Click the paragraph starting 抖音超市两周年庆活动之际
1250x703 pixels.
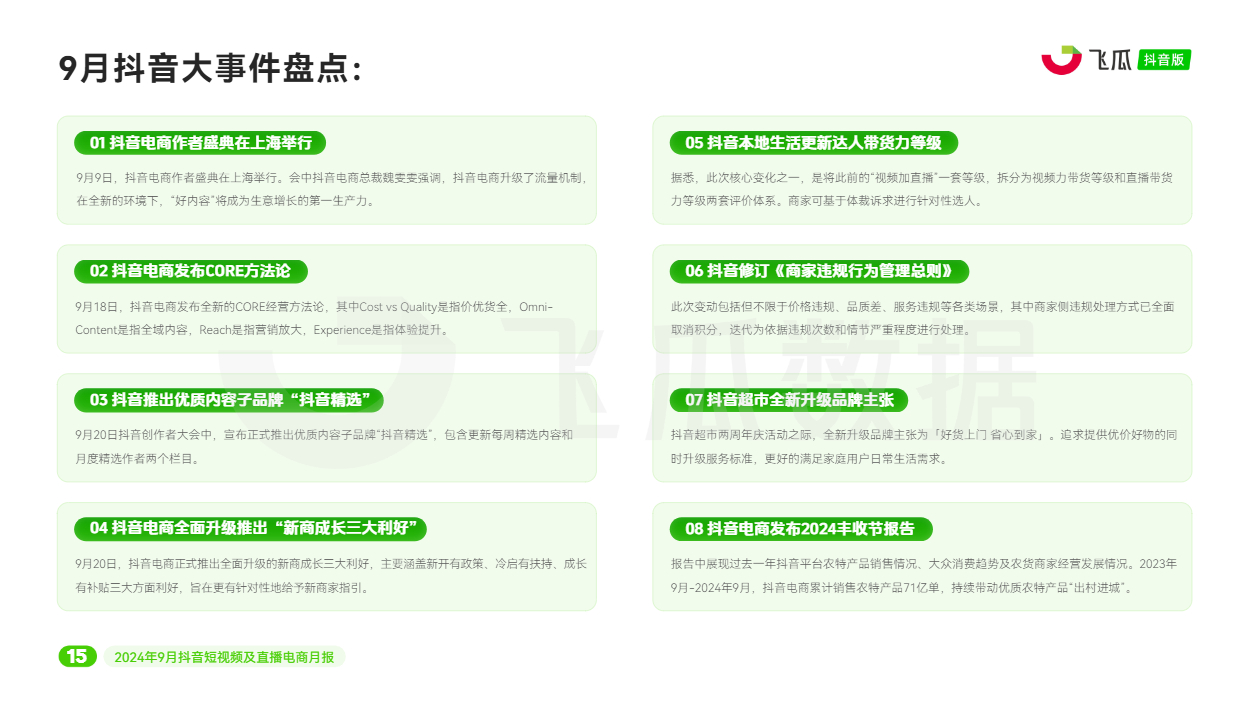[x=923, y=446]
